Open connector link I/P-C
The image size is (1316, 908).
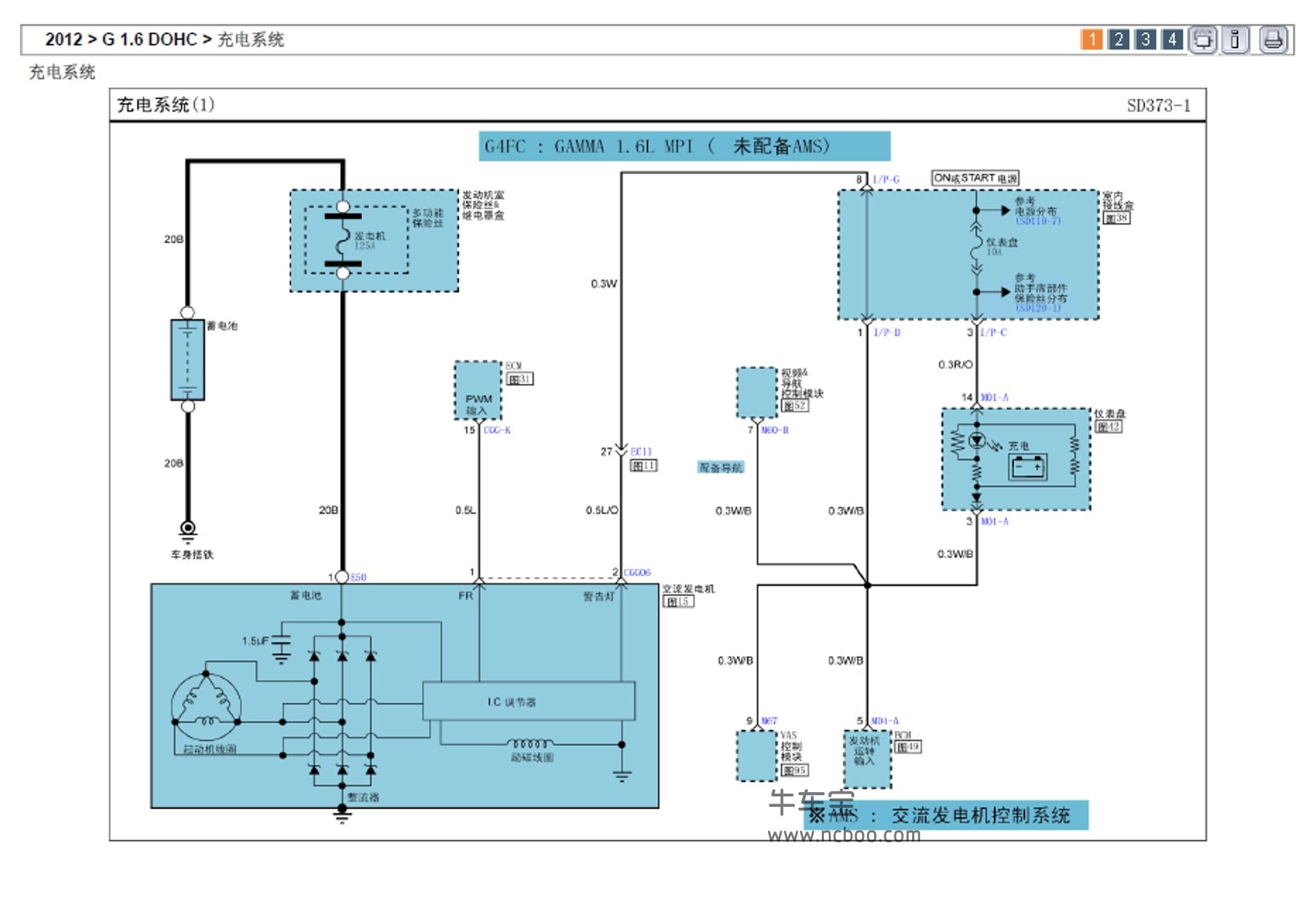(993, 332)
